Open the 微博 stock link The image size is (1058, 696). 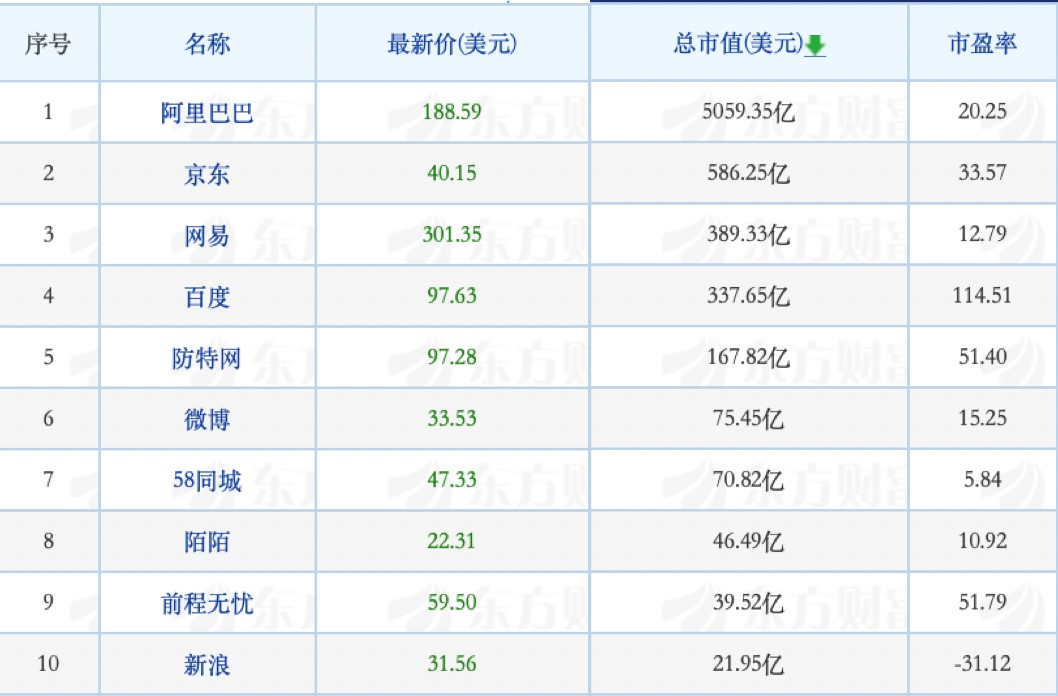point(207,419)
